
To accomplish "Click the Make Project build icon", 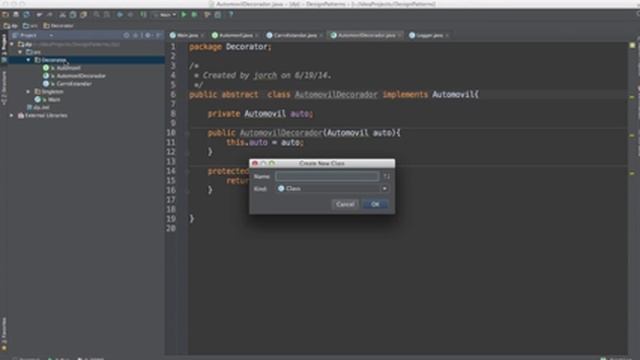I will coord(144,15).
